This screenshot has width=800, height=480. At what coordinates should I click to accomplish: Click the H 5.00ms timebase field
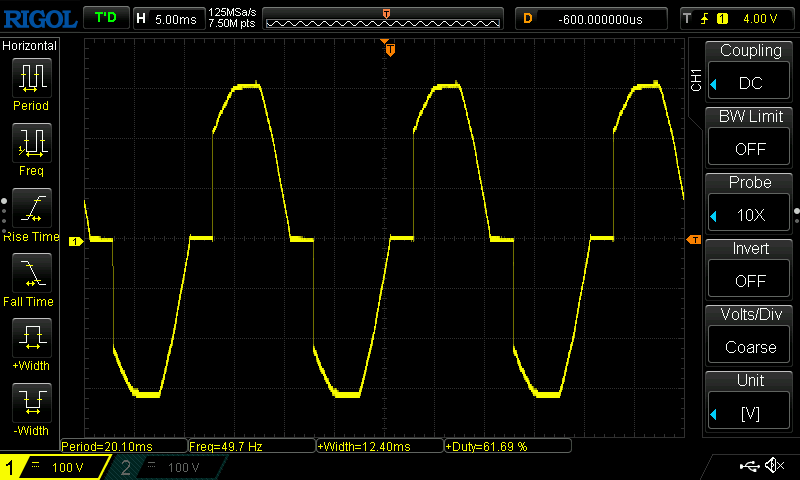[169, 19]
